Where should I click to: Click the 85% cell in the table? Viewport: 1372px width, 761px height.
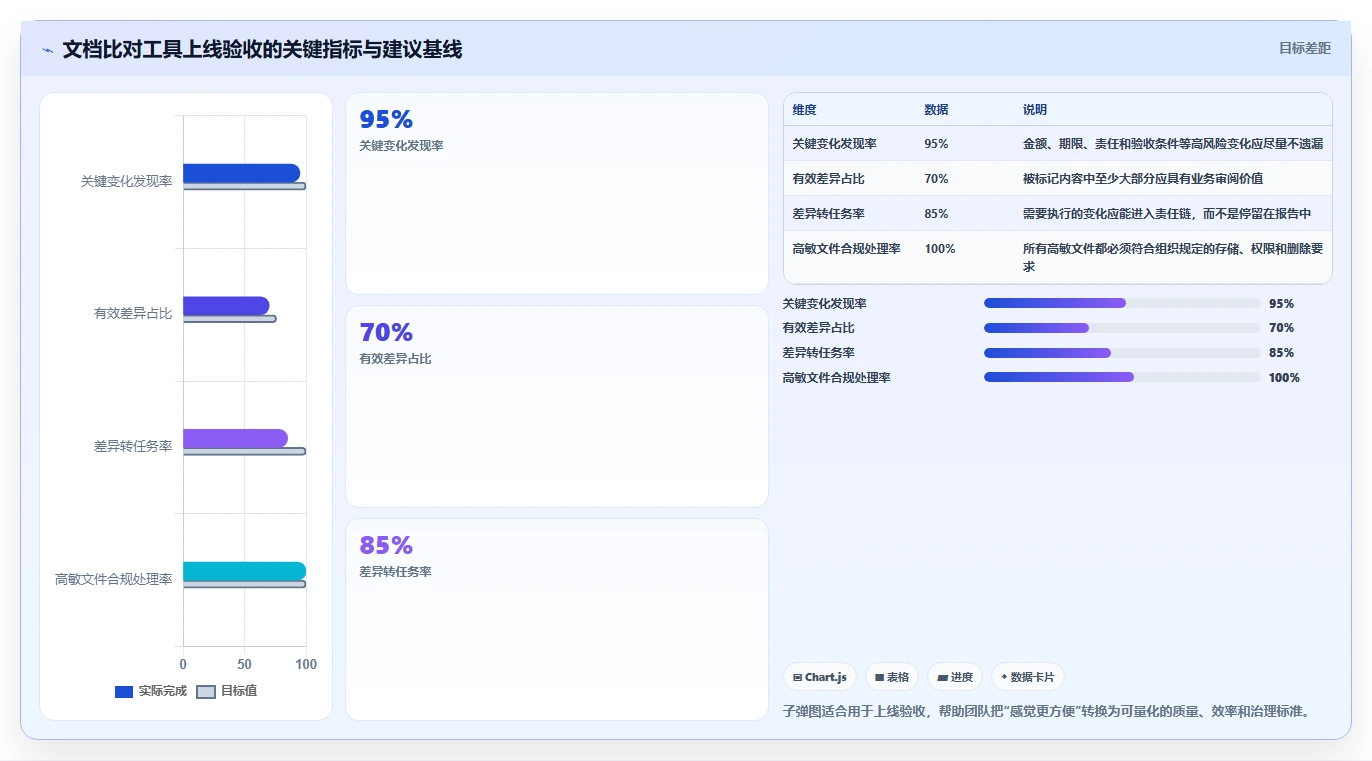936,214
